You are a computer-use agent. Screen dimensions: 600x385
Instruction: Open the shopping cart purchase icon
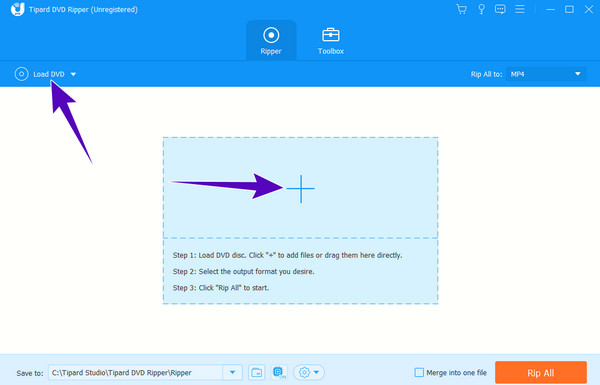pos(461,9)
